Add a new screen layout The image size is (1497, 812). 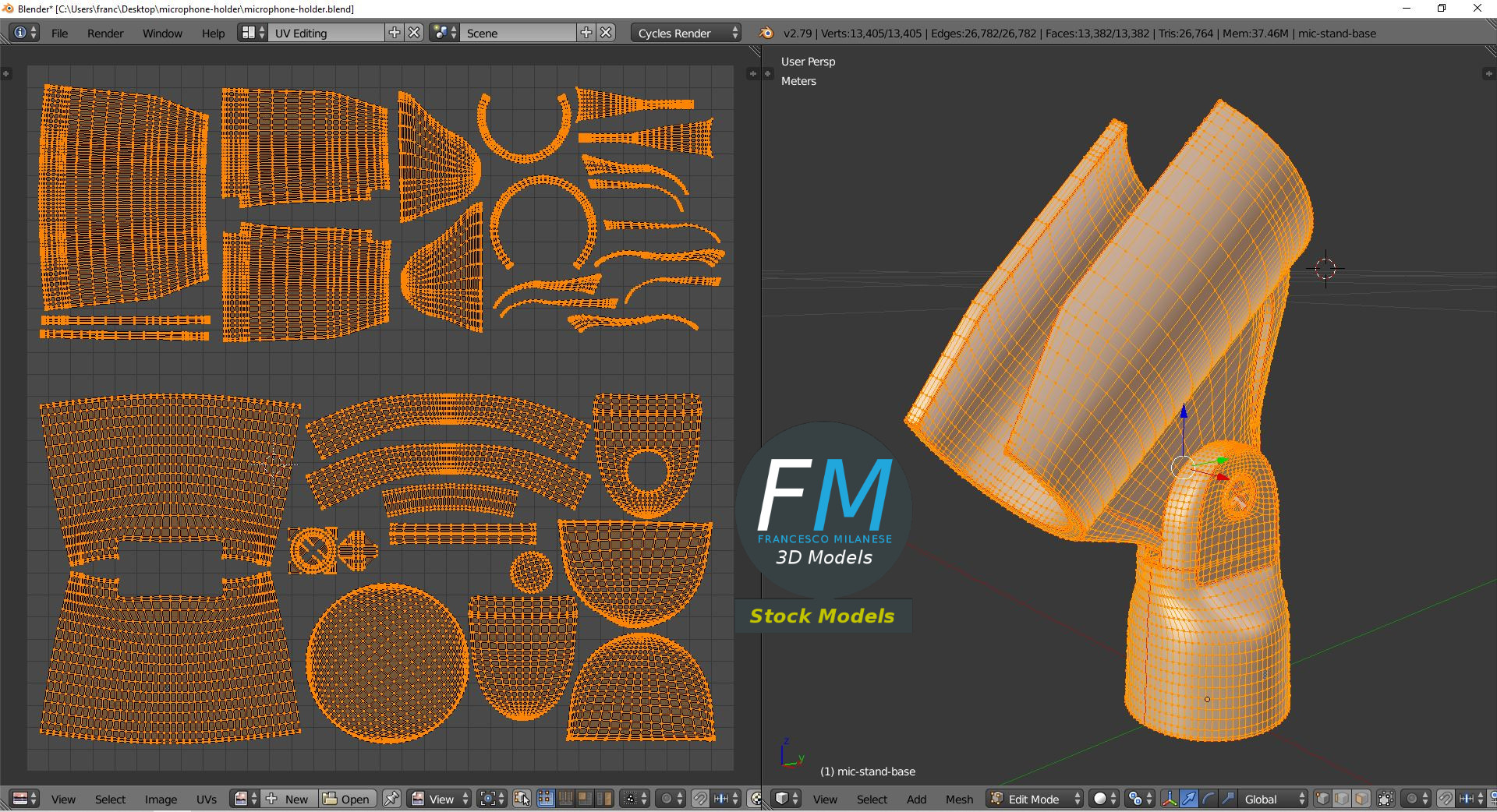tap(395, 33)
